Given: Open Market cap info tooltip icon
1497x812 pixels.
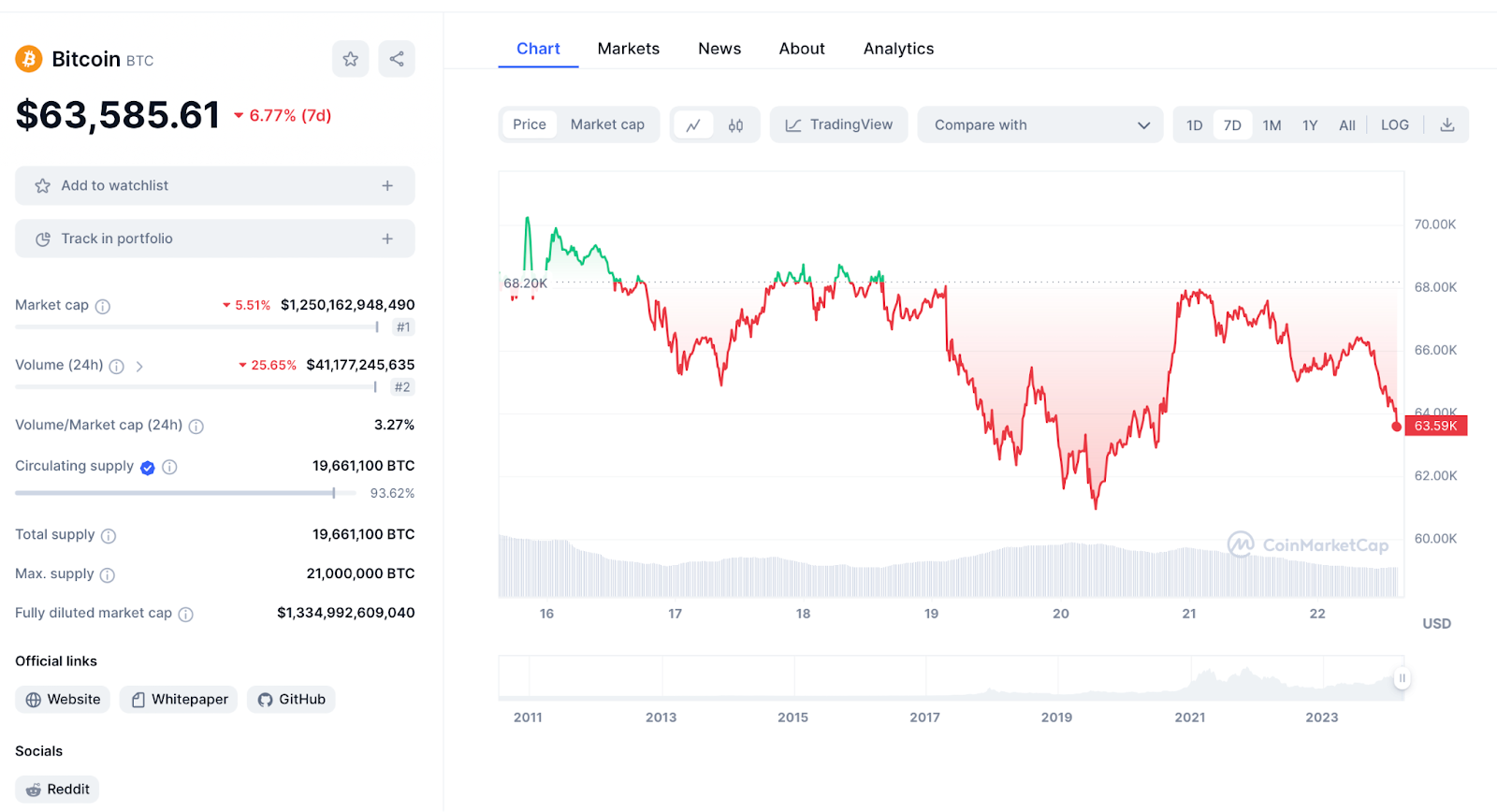Looking at the screenshot, I should (103, 306).
